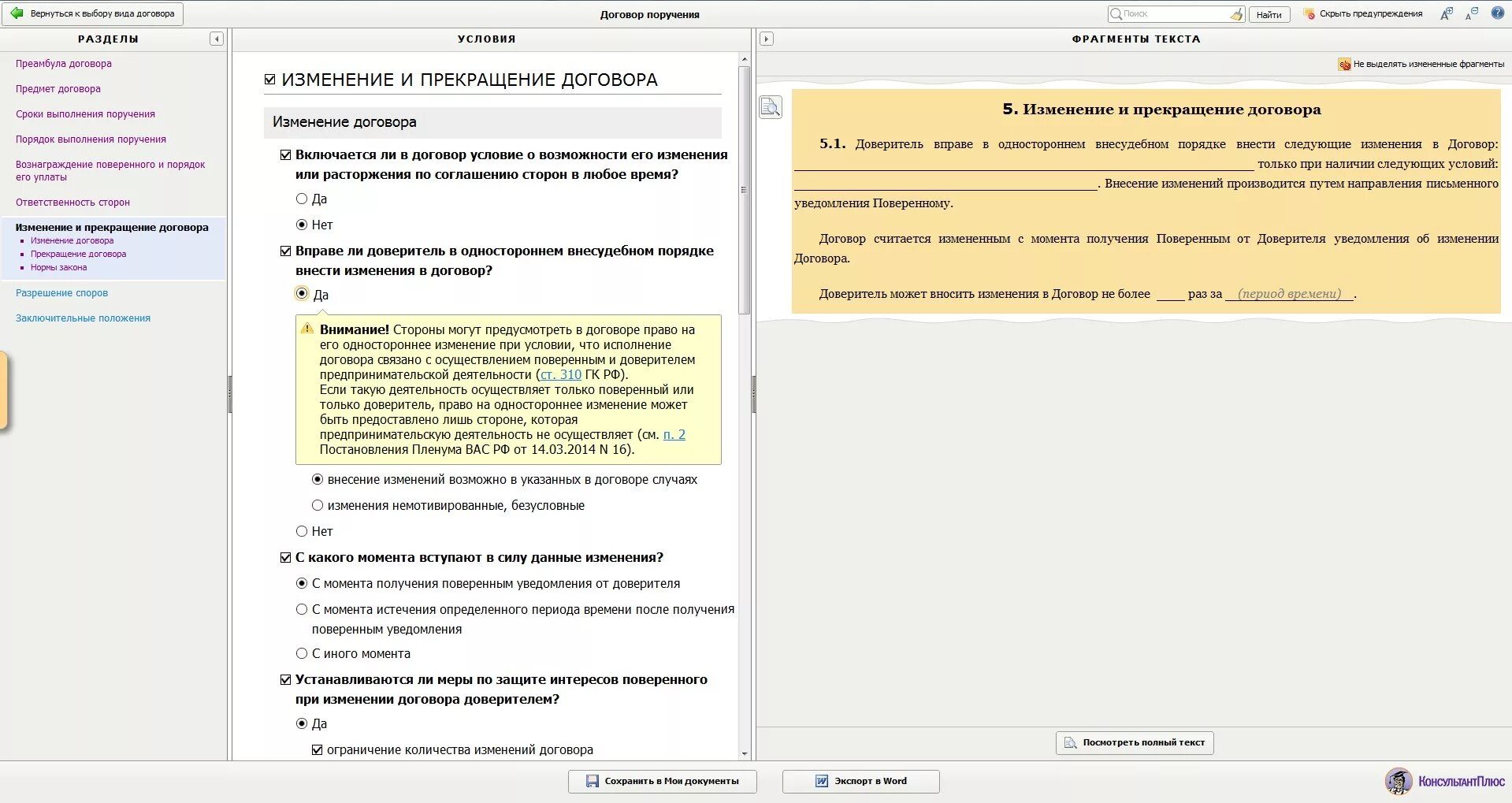Select 'С иного момента' option
The image size is (1512, 803).
[302, 653]
